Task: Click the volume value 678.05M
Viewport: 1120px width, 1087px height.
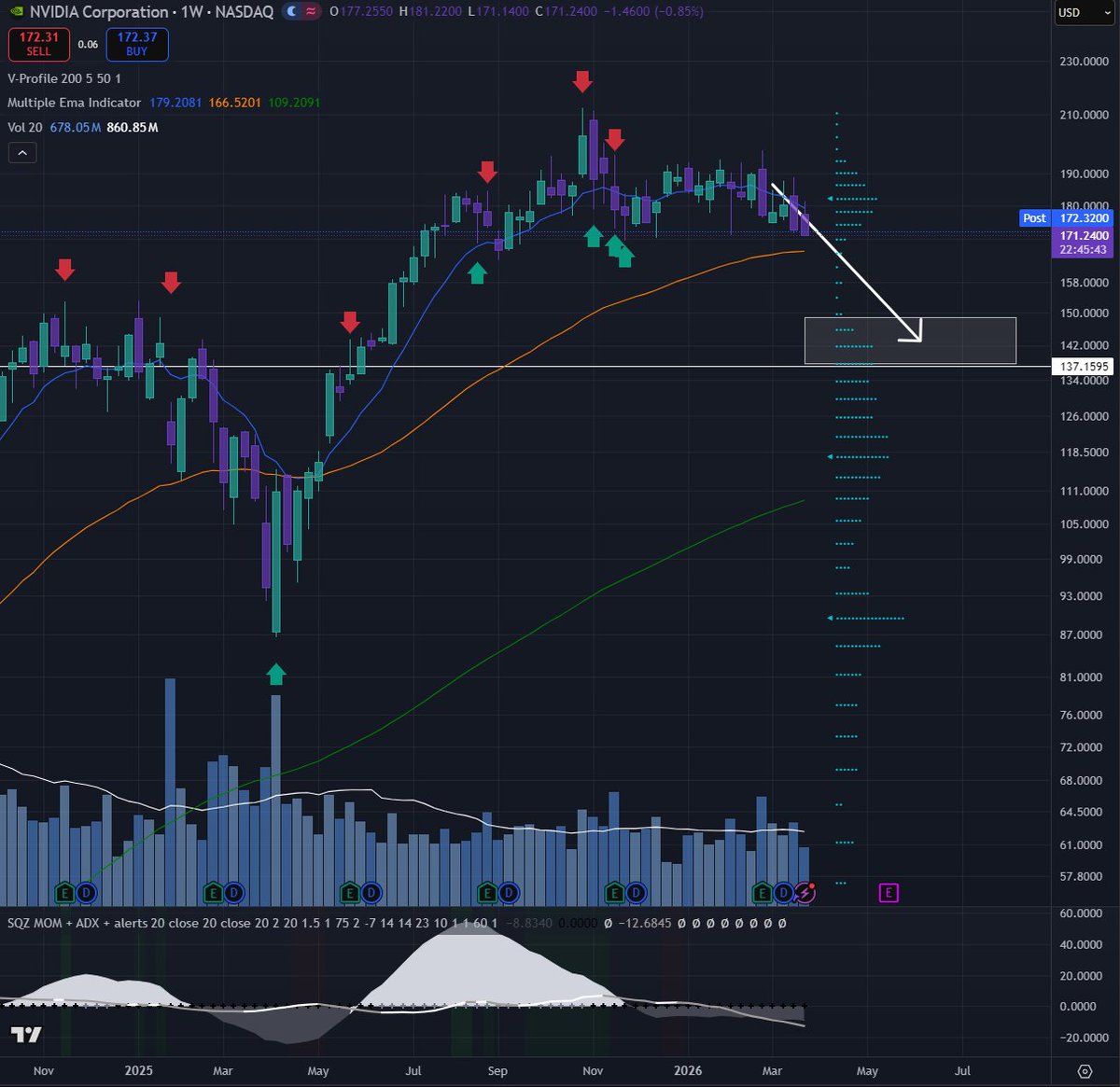Action: [76, 127]
